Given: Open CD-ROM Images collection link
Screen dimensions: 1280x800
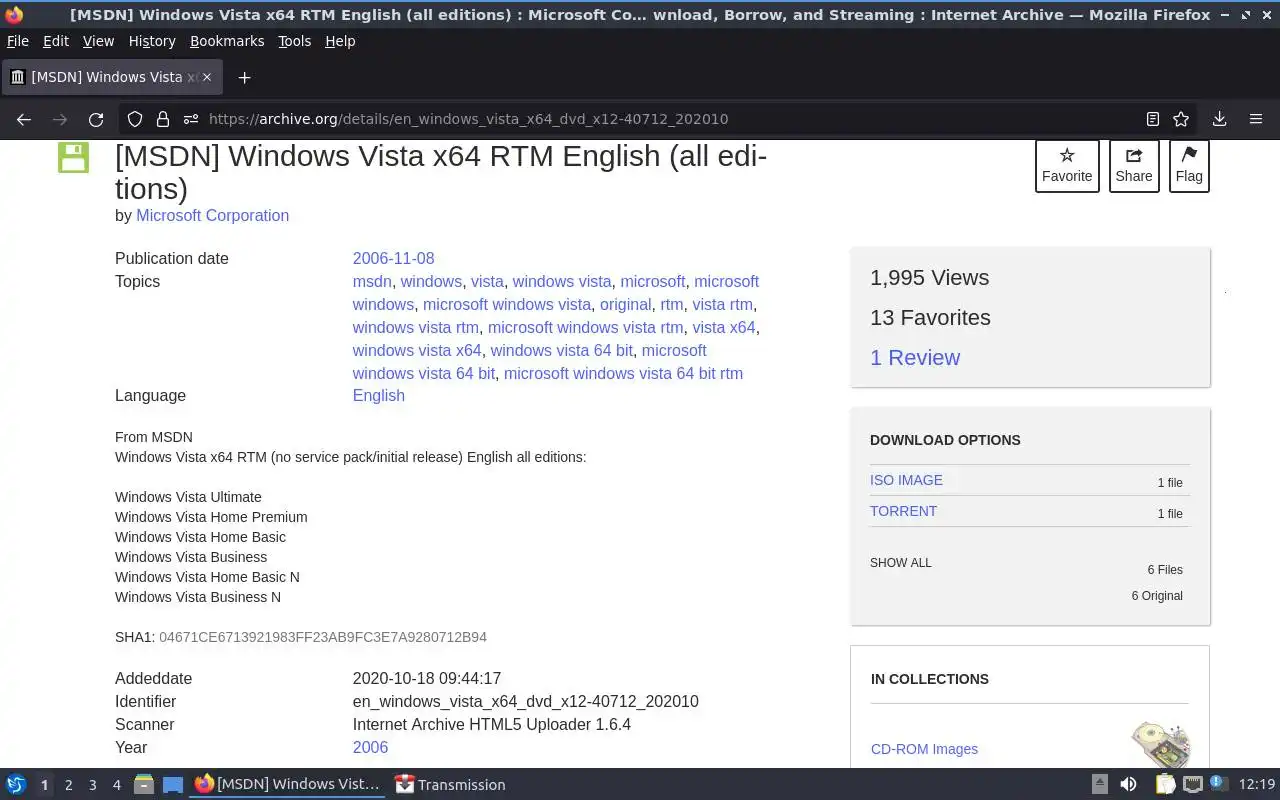Looking at the screenshot, I should [x=924, y=749].
